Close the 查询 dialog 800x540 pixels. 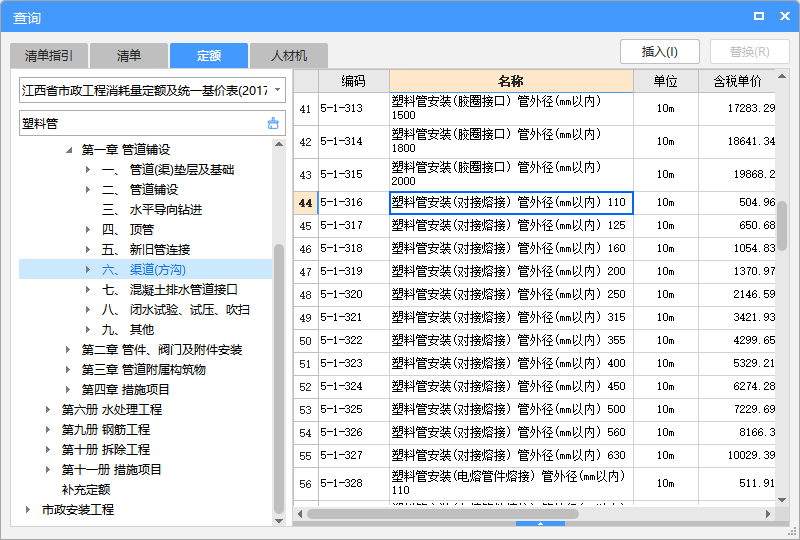point(785,16)
